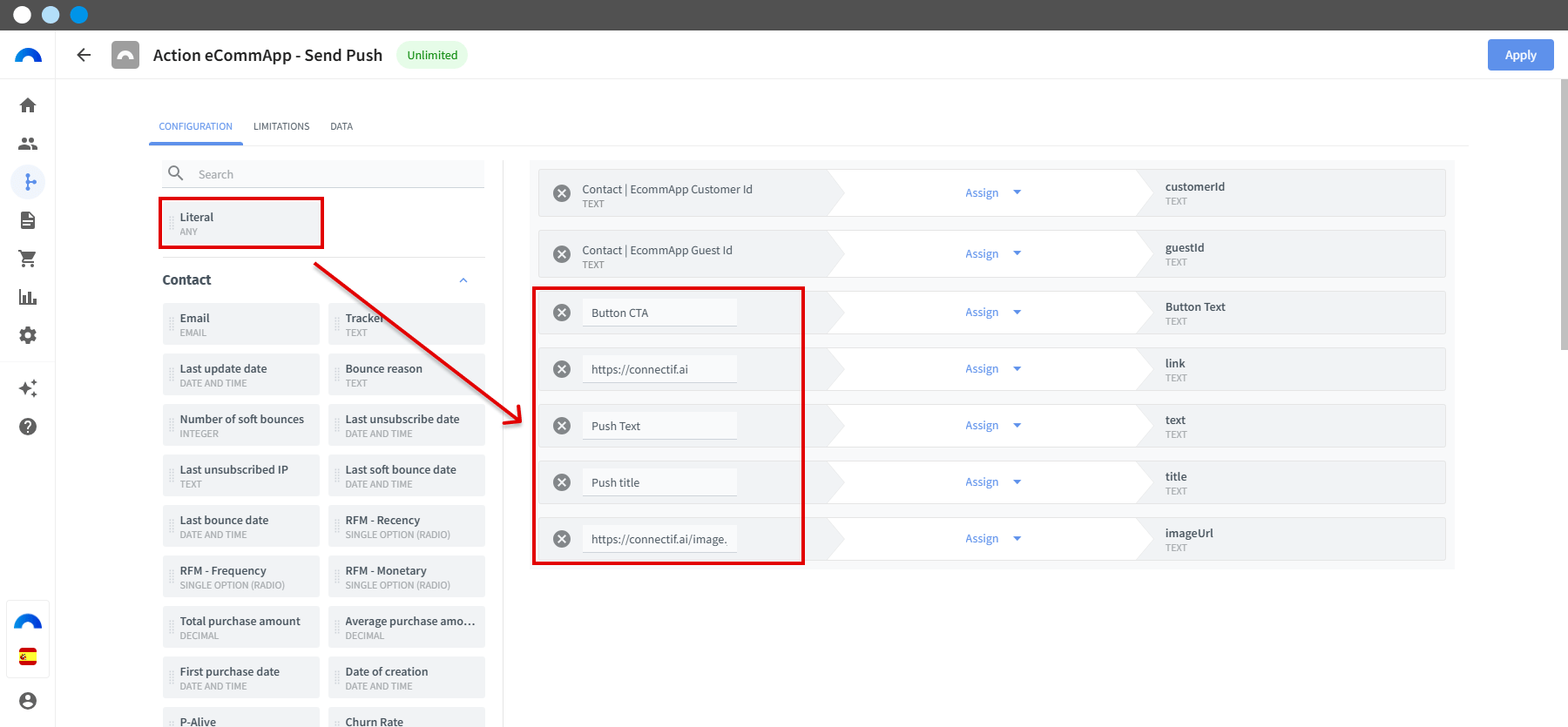
Task: Go back using the arrow icon
Action: pyautogui.click(x=84, y=55)
